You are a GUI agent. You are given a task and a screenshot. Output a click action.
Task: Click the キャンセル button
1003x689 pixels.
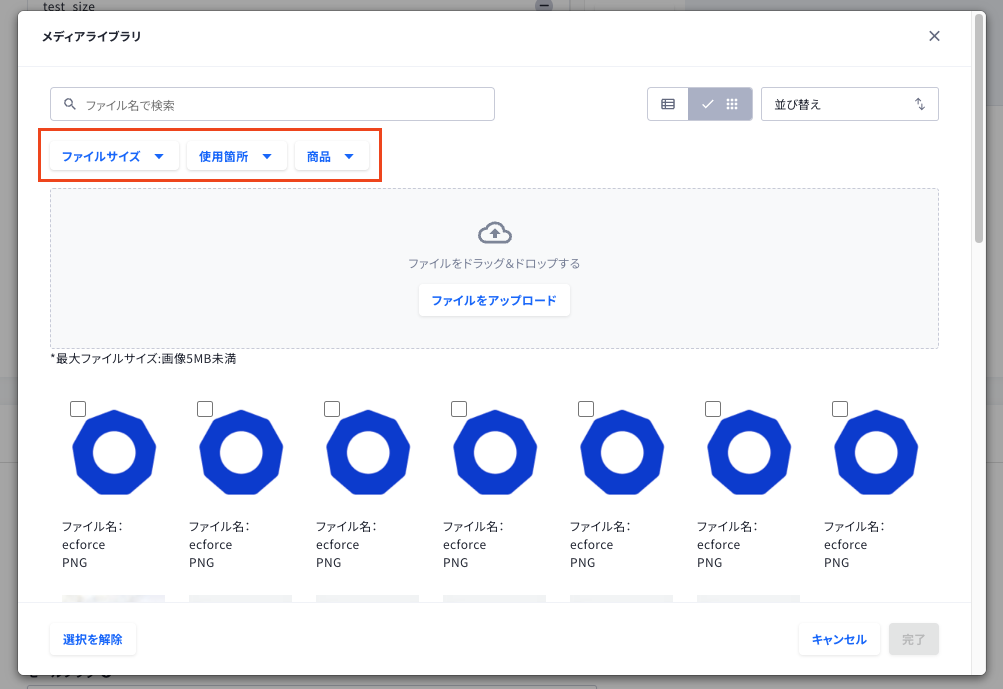pyautogui.click(x=839, y=639)
